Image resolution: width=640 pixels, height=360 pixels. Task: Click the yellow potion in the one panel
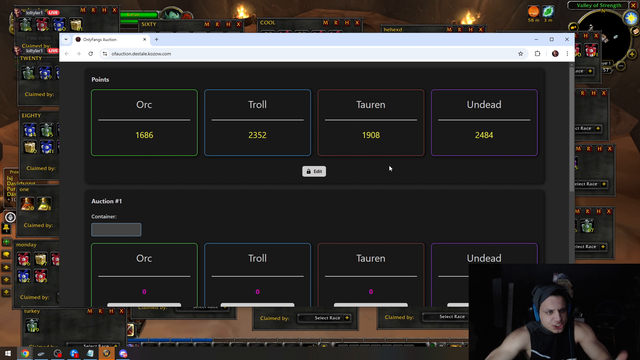[44, 203]
